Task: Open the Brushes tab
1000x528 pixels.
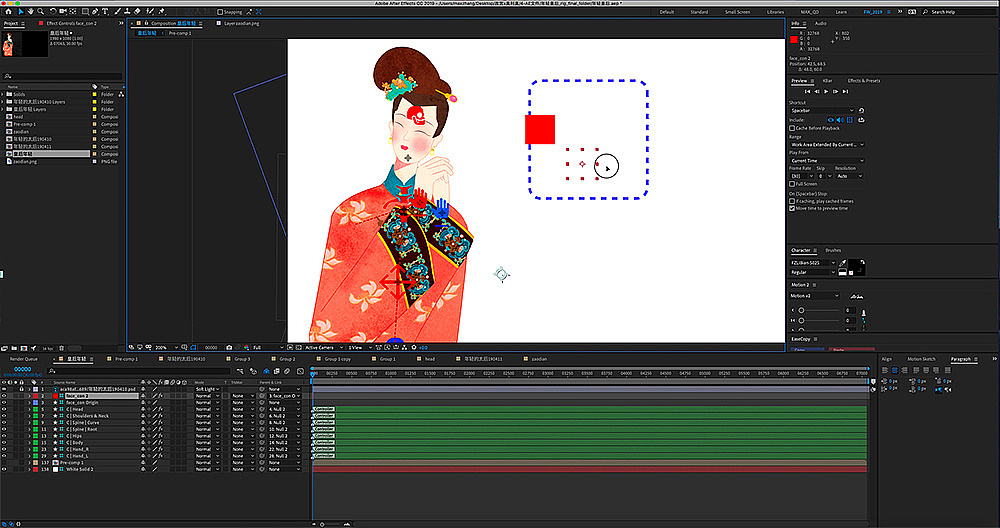Action: pos(833,250)
